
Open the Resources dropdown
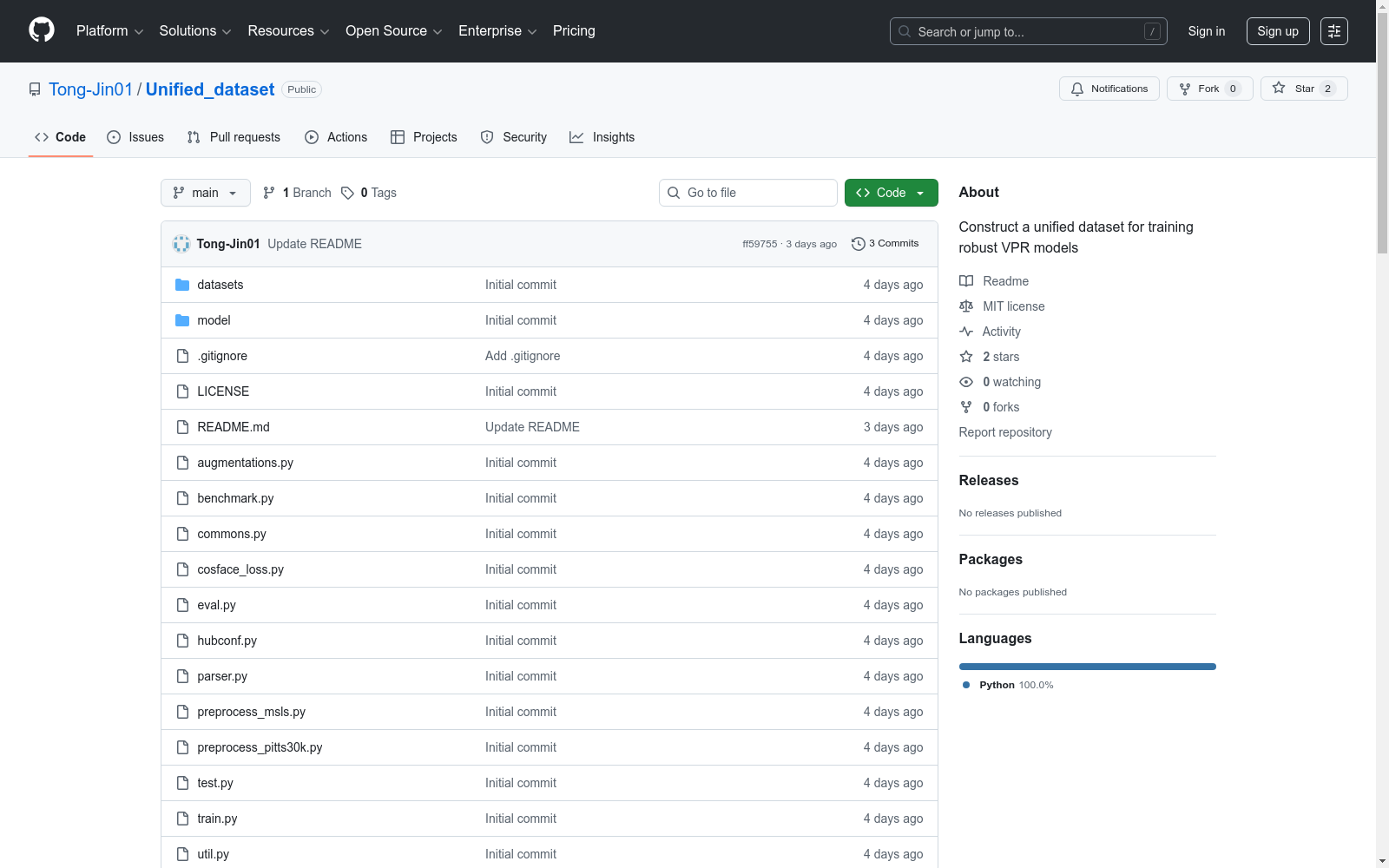coord(288,31)
